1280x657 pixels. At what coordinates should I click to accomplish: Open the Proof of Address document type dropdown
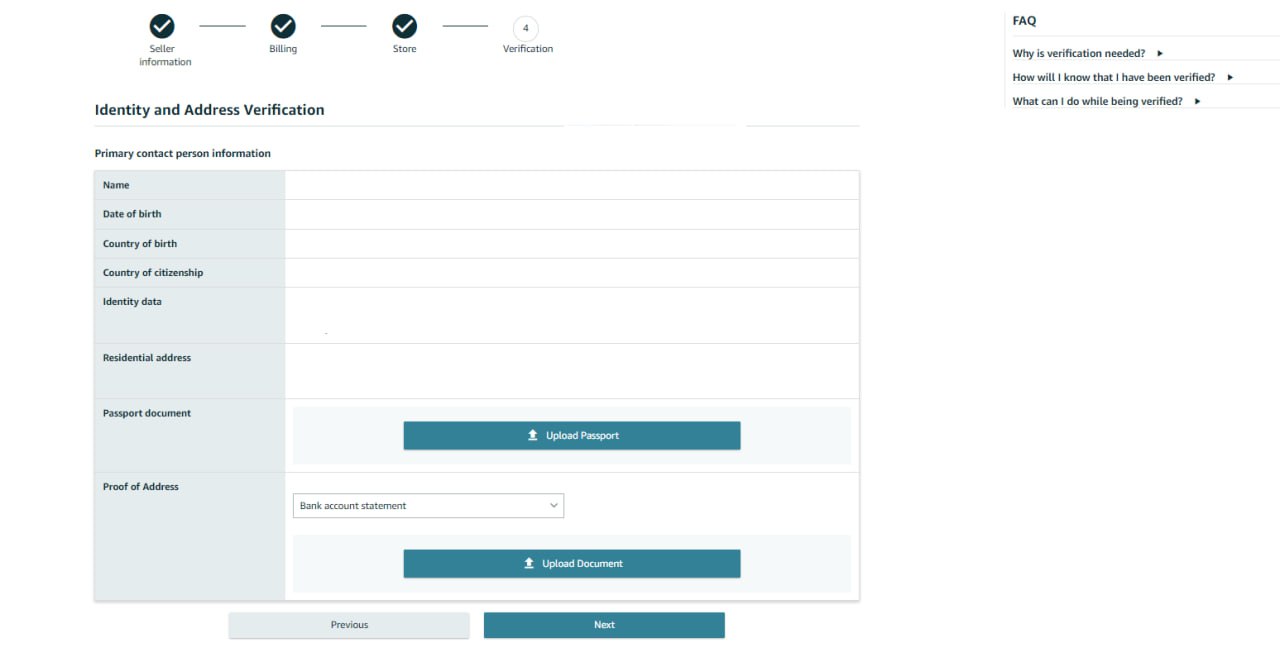pos(428,505)
